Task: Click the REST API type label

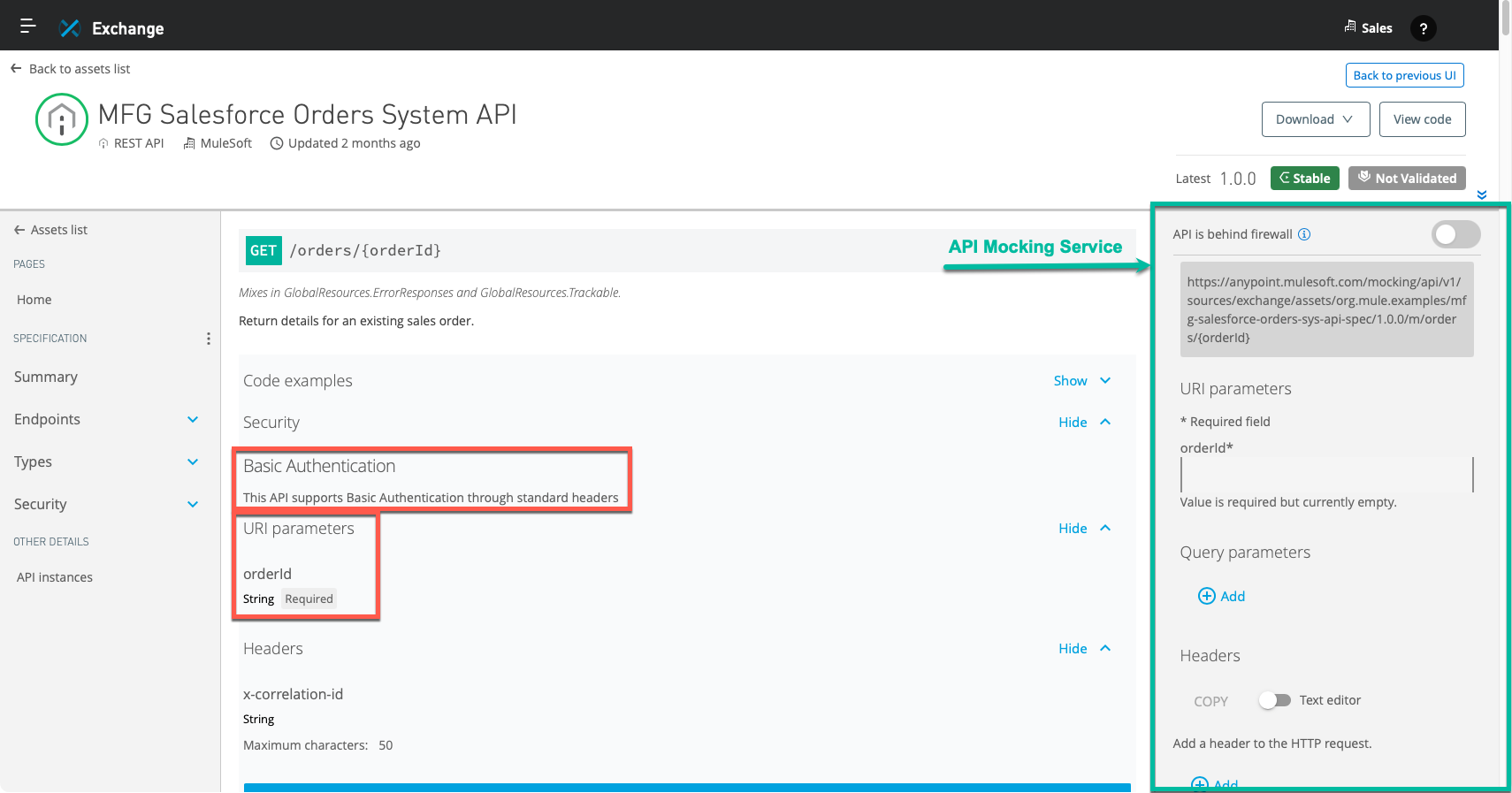Action: click(x=139, y=143)
